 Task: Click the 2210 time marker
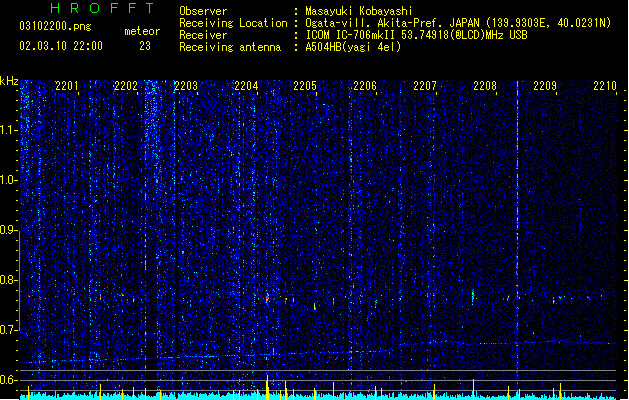click(x=605, y=86)
